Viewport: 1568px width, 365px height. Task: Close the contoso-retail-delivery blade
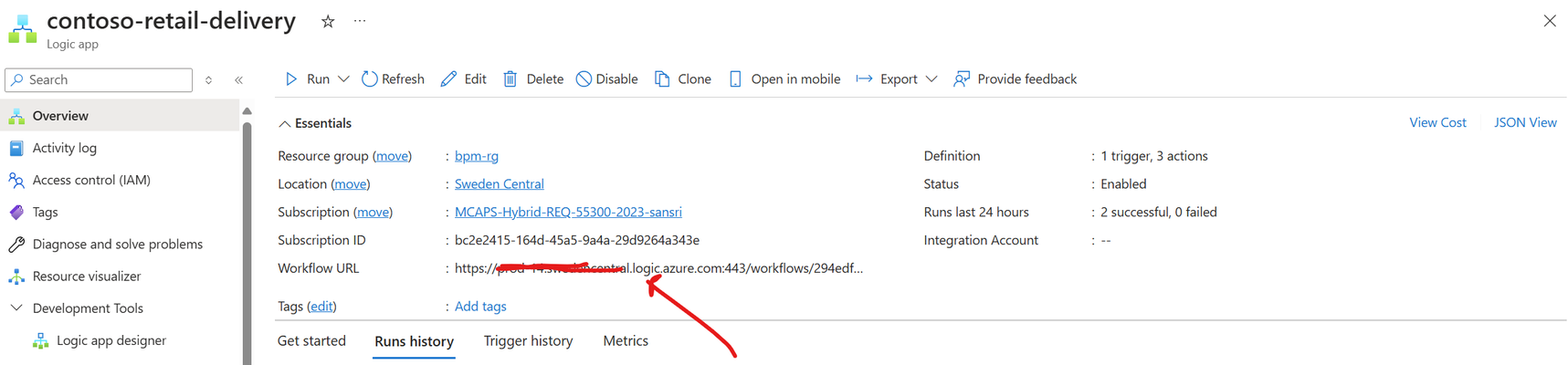pos(1550,21)
